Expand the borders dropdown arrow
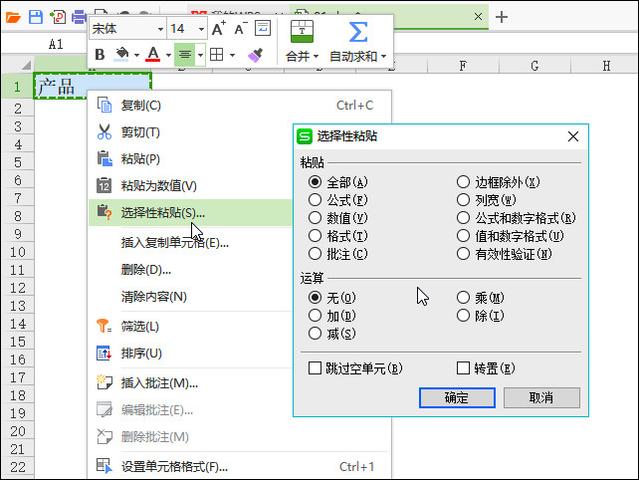This screenshot has width=639, height=480. pos(232,55)
